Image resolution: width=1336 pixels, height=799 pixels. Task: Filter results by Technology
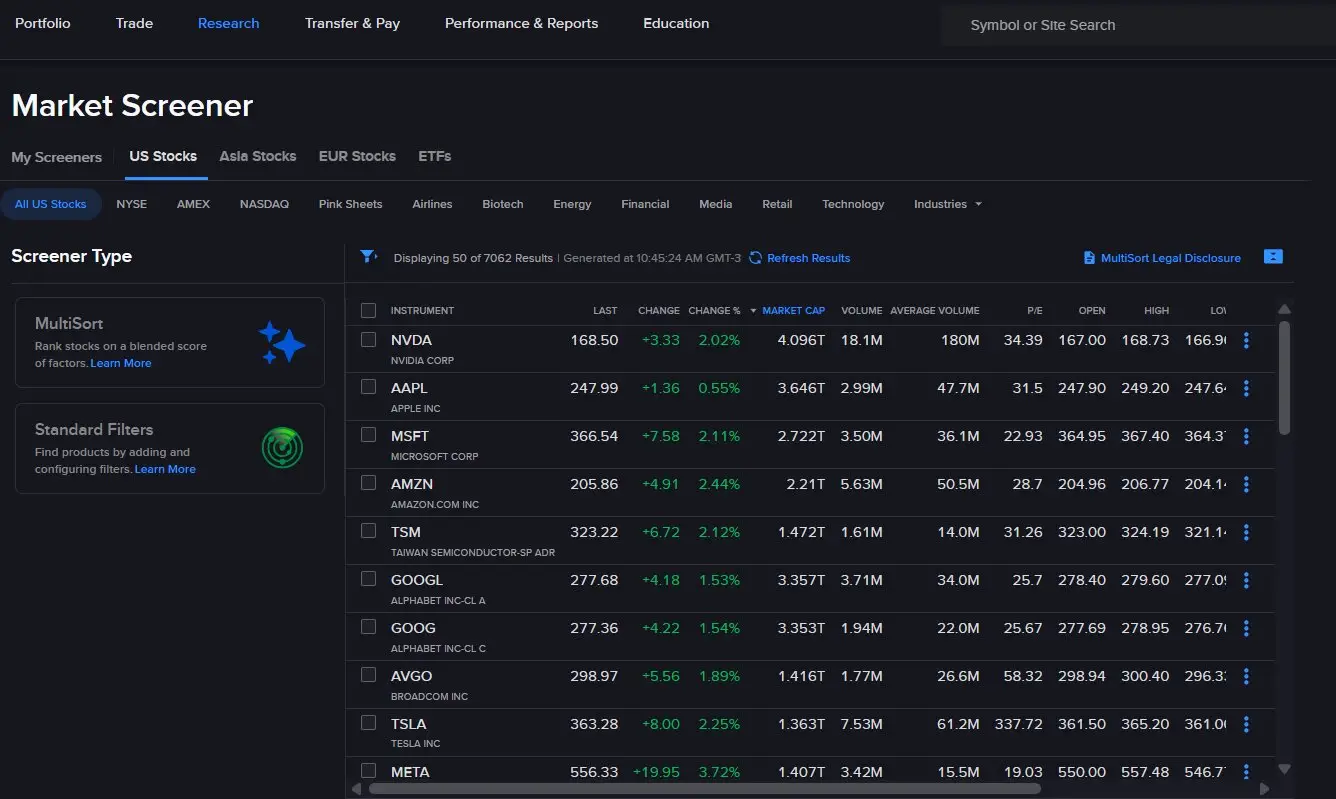853,204
